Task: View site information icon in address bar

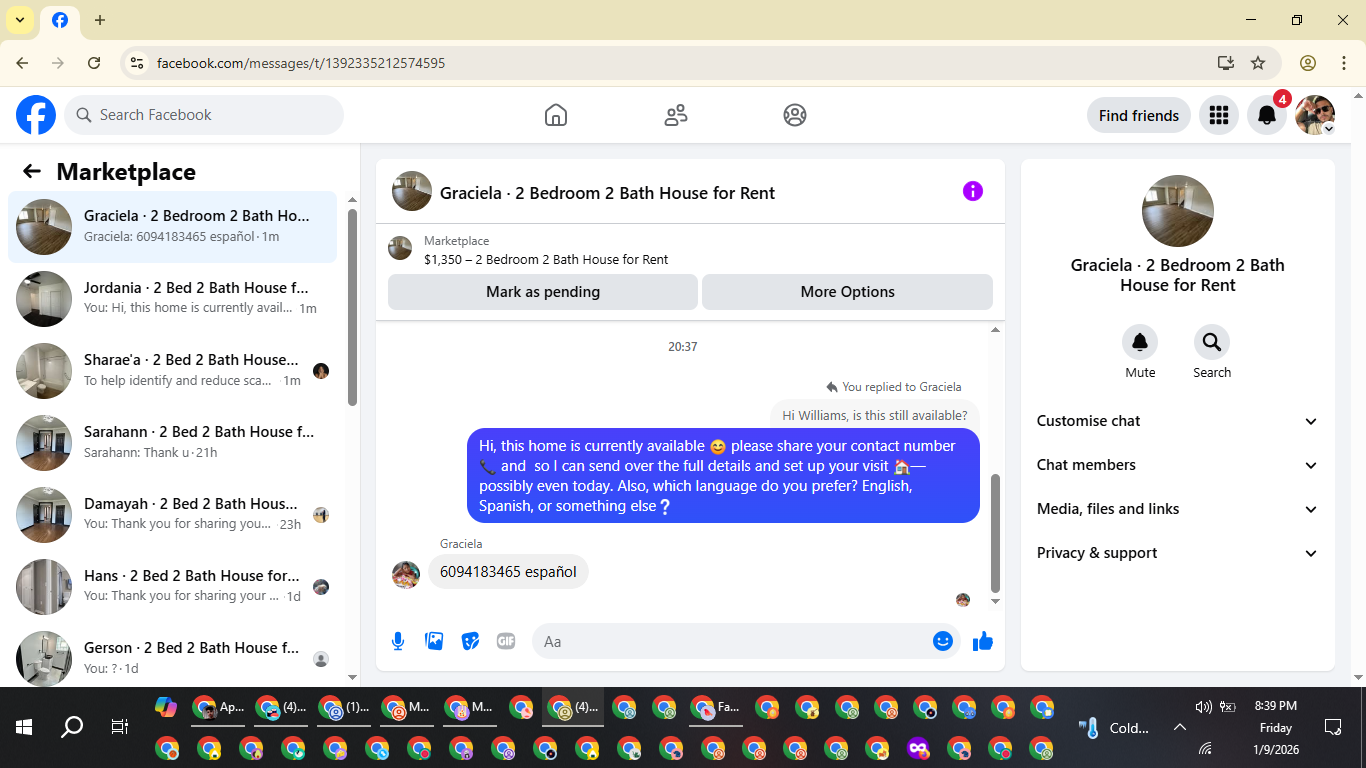Action: [x=137, y=63]
